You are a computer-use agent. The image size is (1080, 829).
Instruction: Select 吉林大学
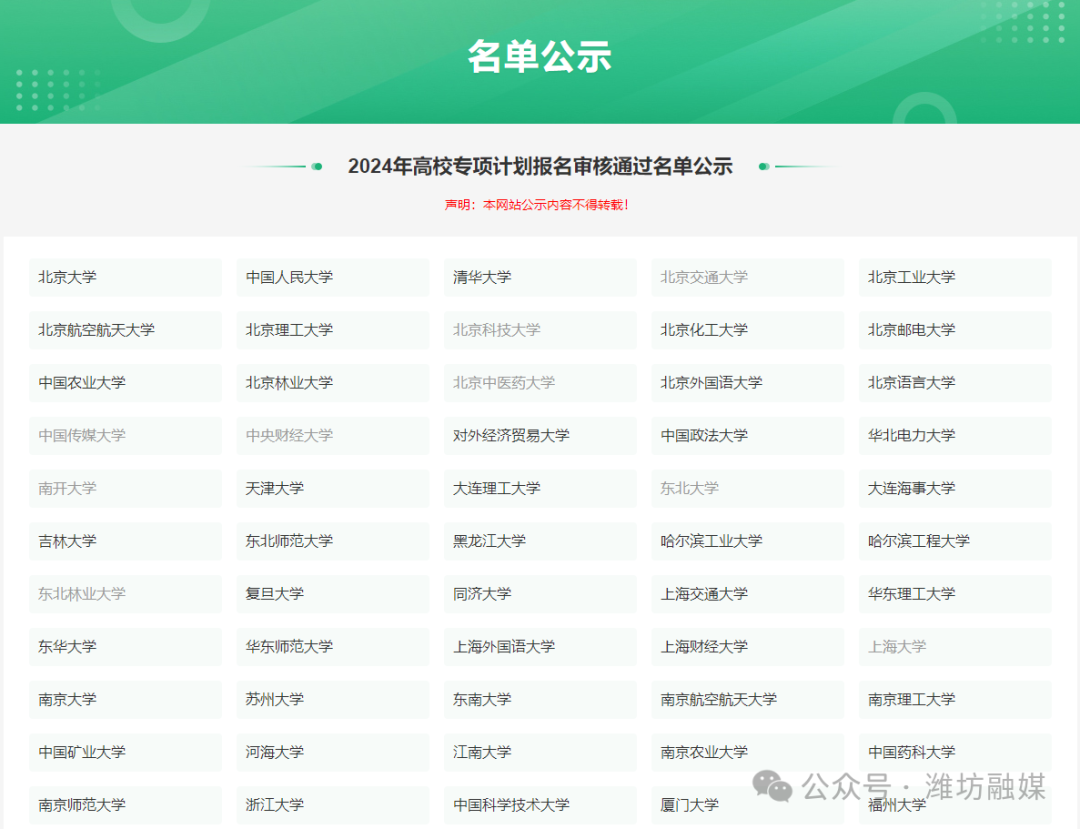[x=125, y=541]
